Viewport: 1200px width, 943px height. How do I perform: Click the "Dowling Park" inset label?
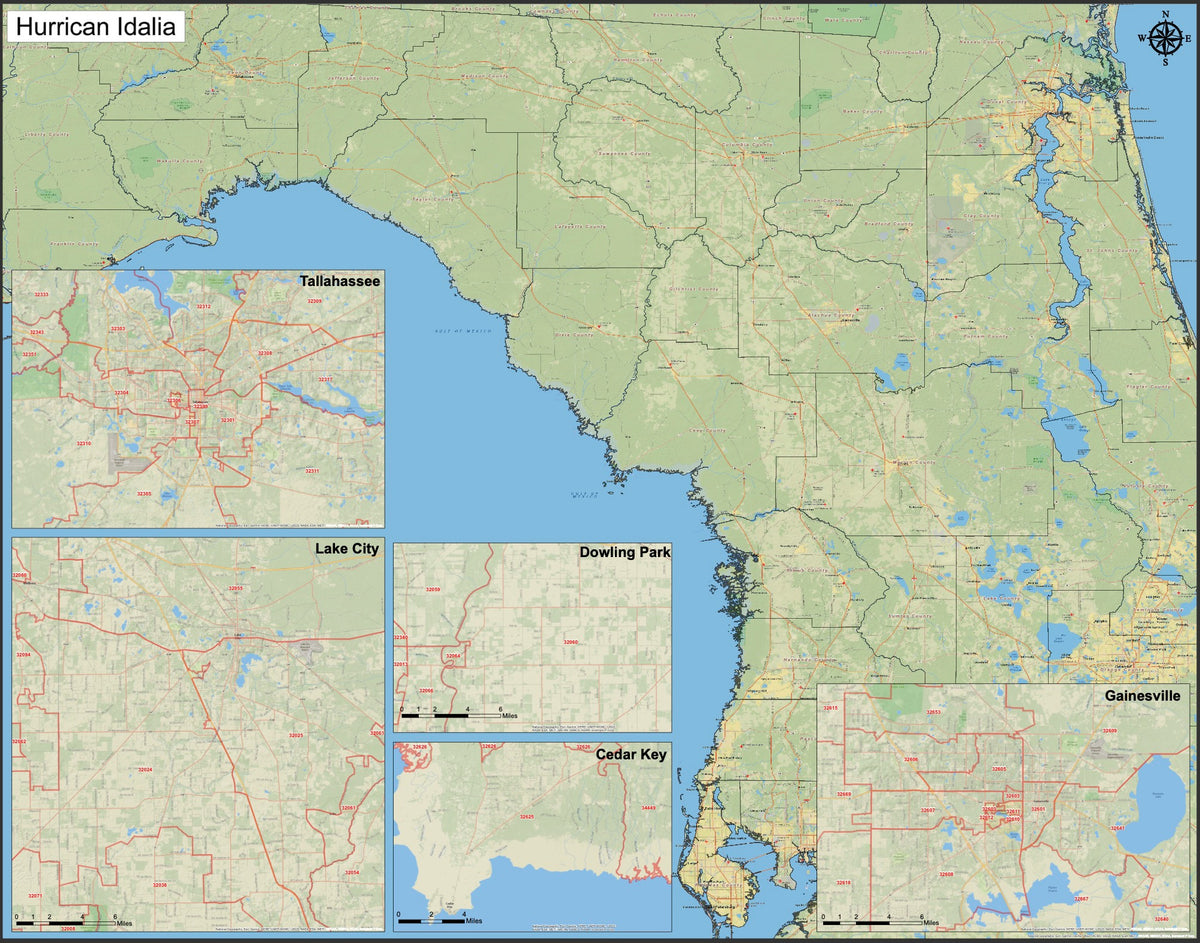point(626,551)
